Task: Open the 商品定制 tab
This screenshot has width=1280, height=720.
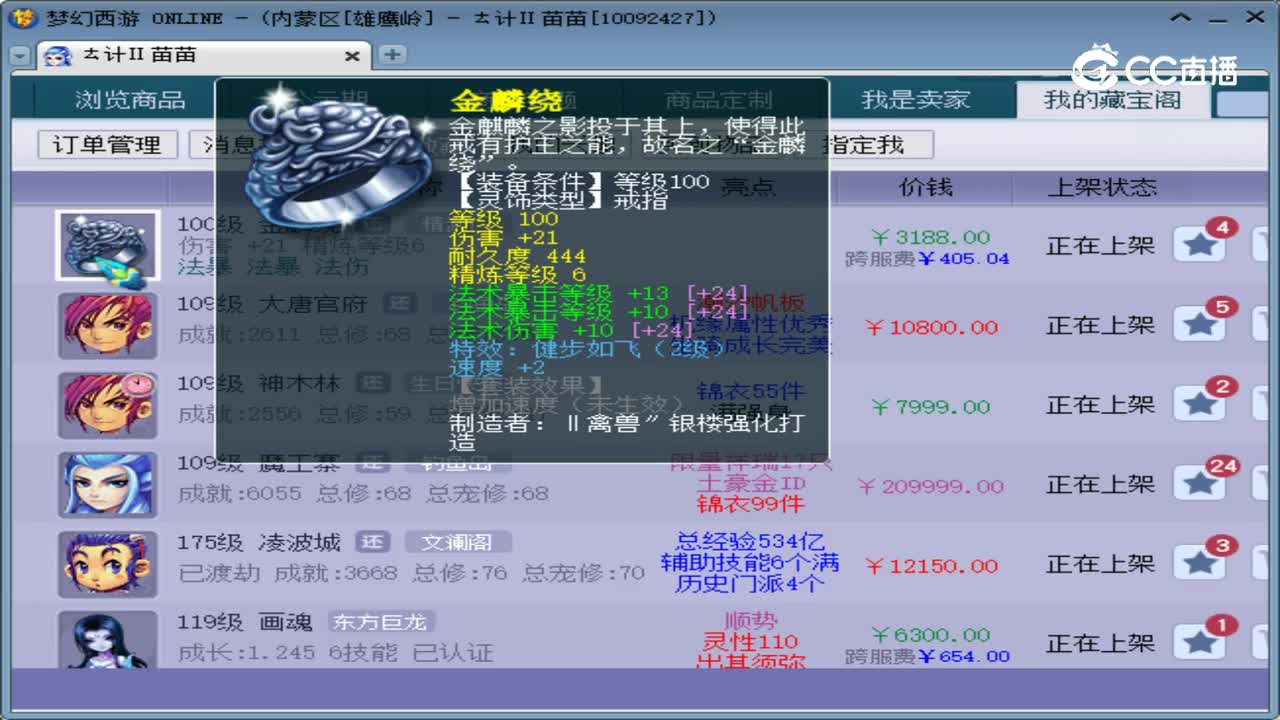Action: click(719, 100)
